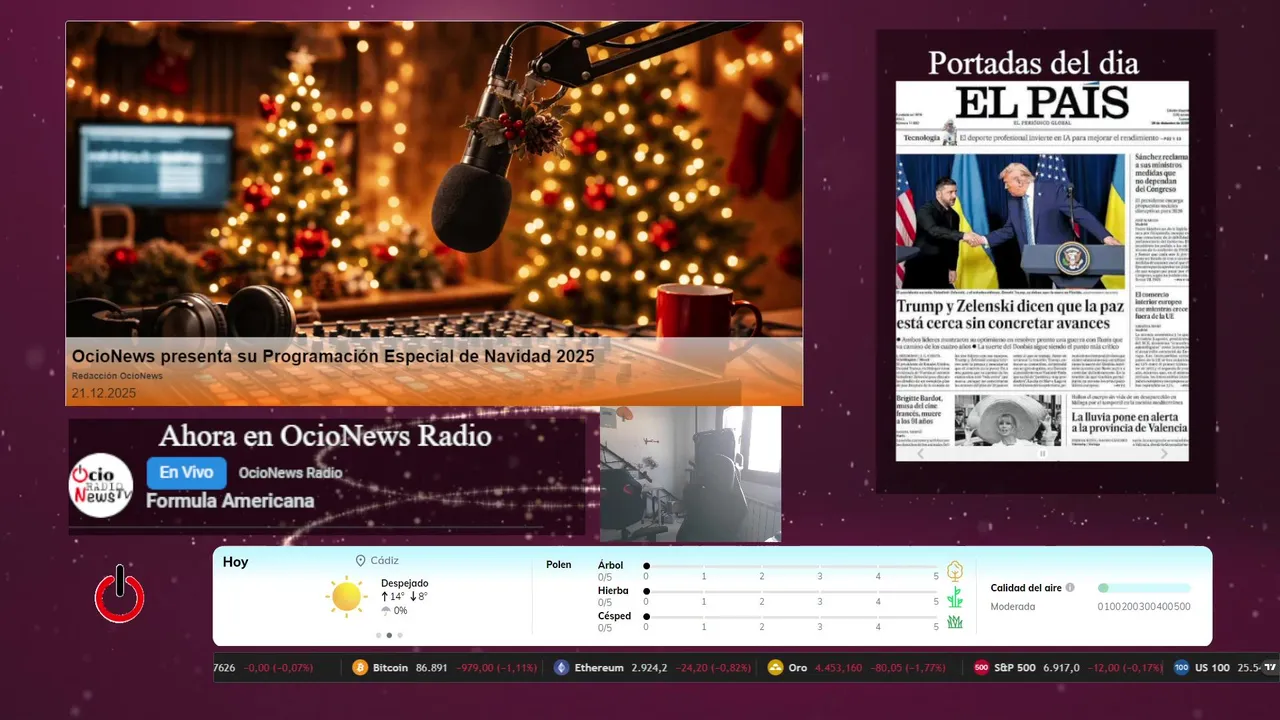Viewport: 1280px width, 720px height.
Task: Go to previous newspaper cover arrow
Action: [x=921, y=453]
